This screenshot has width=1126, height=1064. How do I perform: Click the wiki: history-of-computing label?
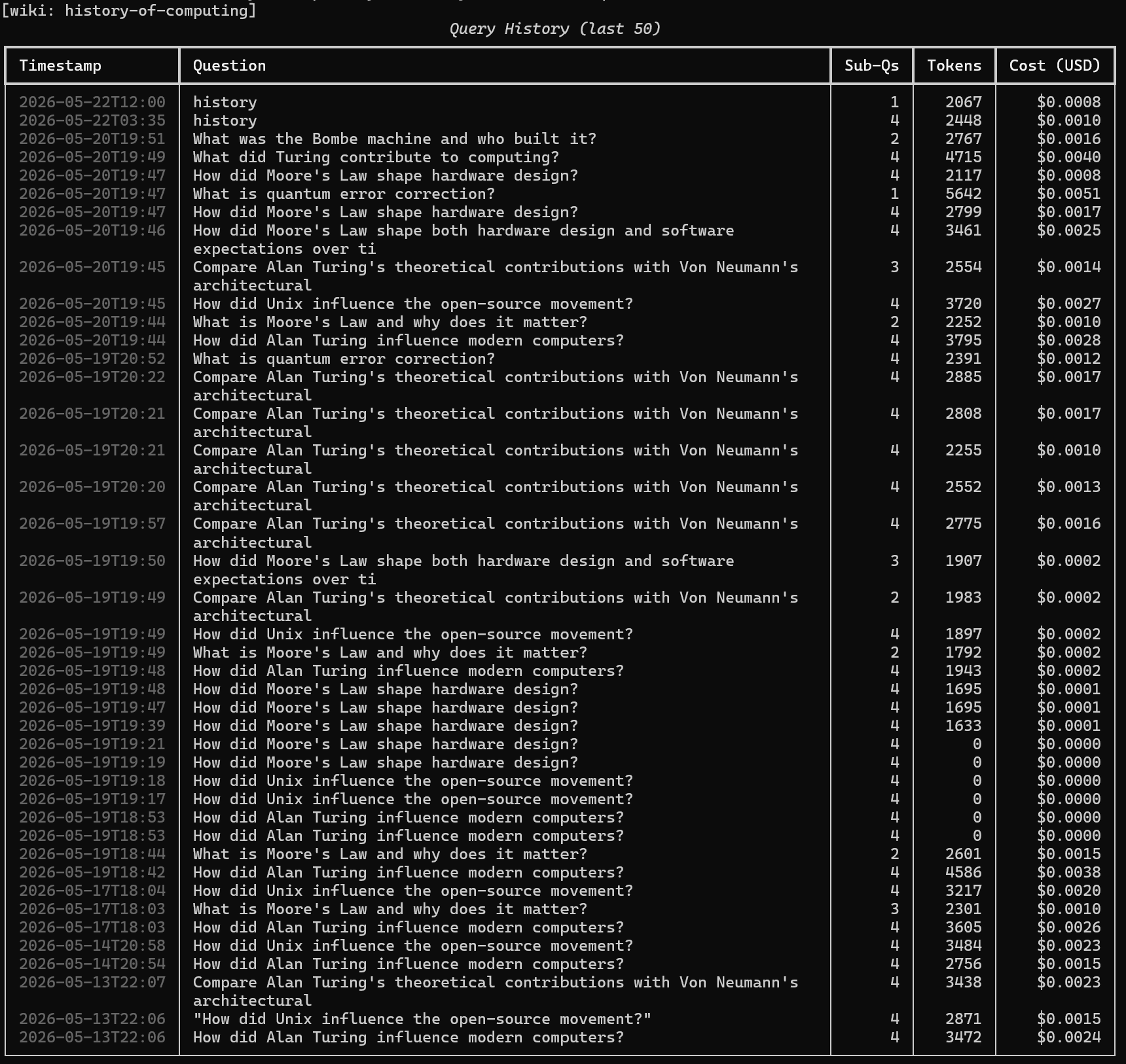129,10
